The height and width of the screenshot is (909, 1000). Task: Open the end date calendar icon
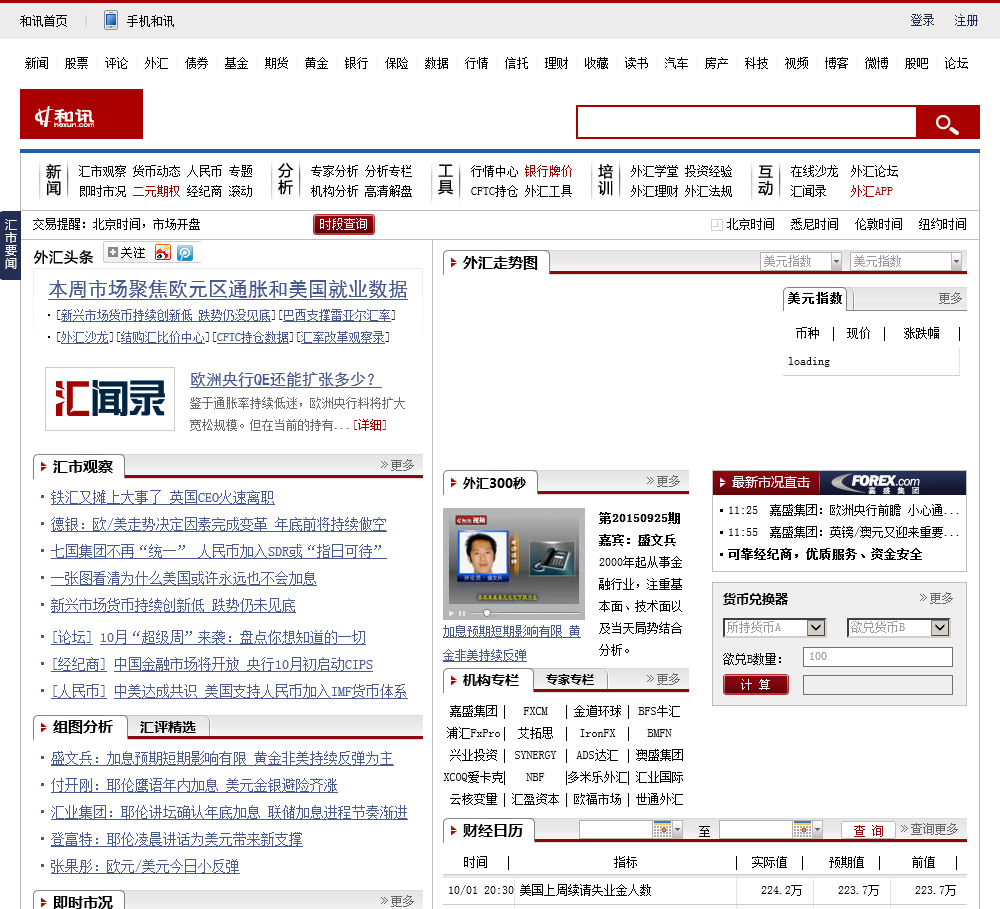point(802,829)
